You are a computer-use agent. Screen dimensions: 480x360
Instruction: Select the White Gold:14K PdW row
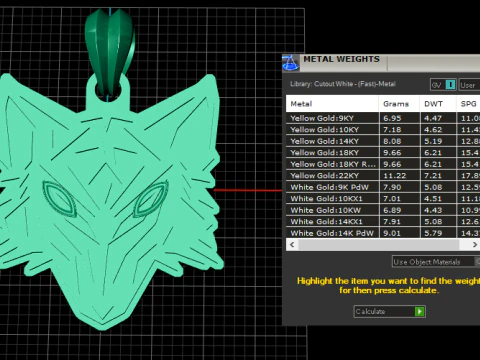383,233
